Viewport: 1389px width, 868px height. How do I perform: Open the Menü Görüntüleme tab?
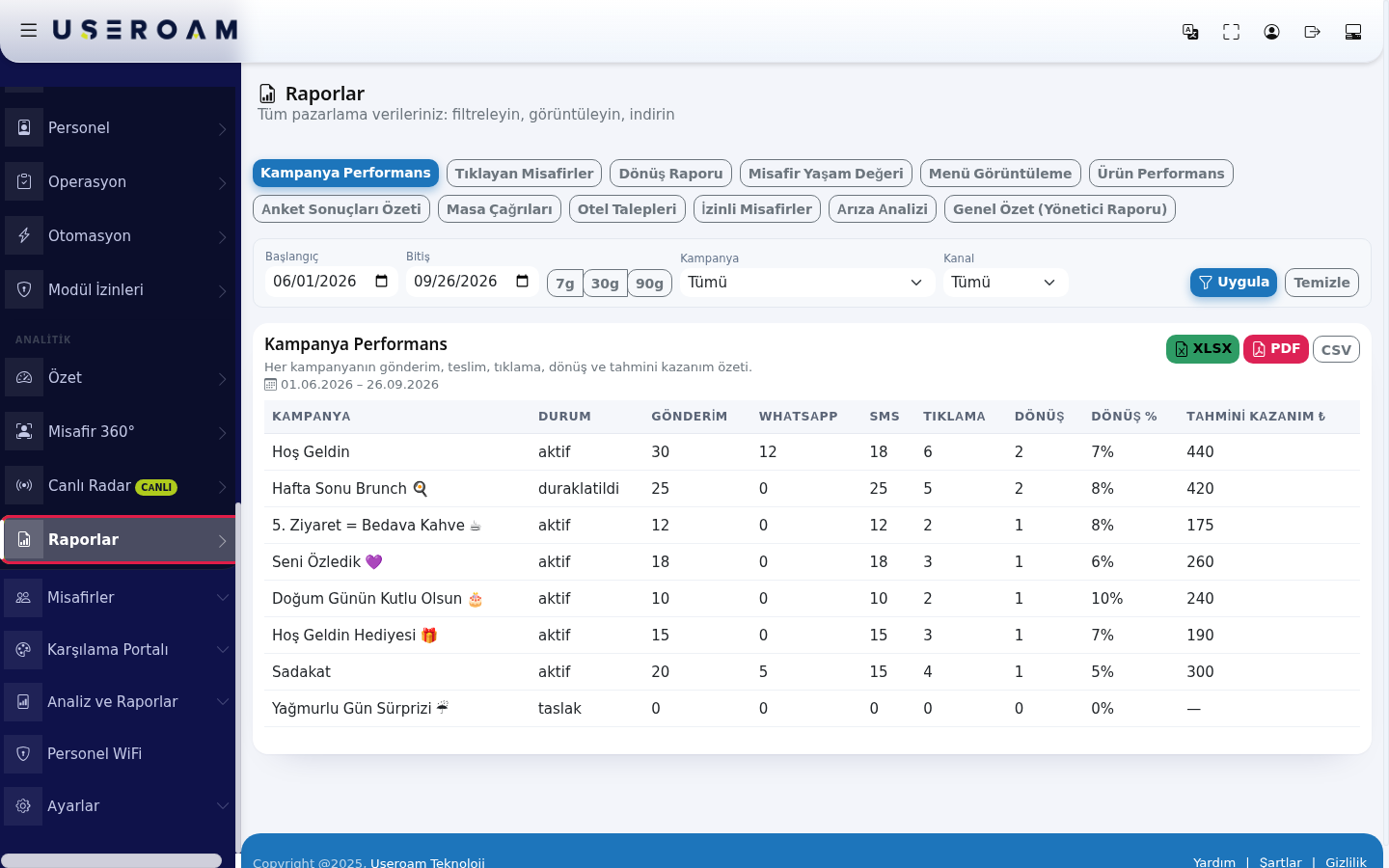tap(1000, 174)
